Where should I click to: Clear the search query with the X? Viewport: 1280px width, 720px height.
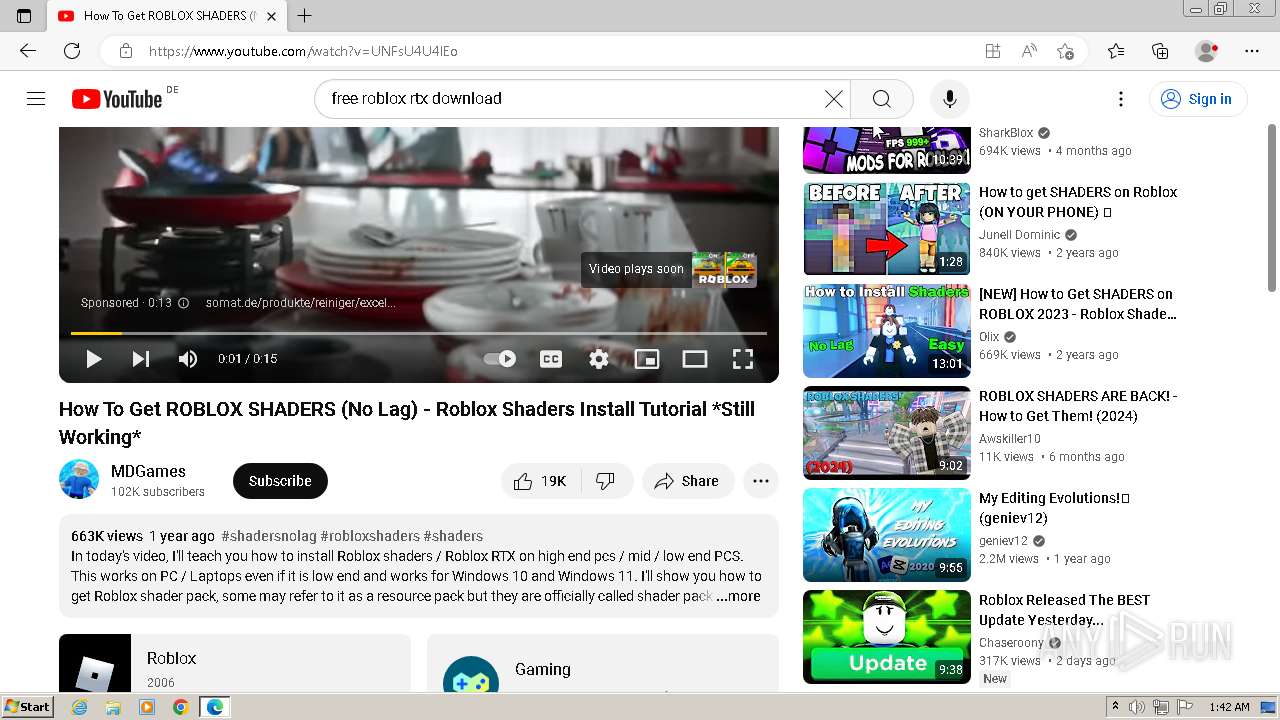(833, 98)
